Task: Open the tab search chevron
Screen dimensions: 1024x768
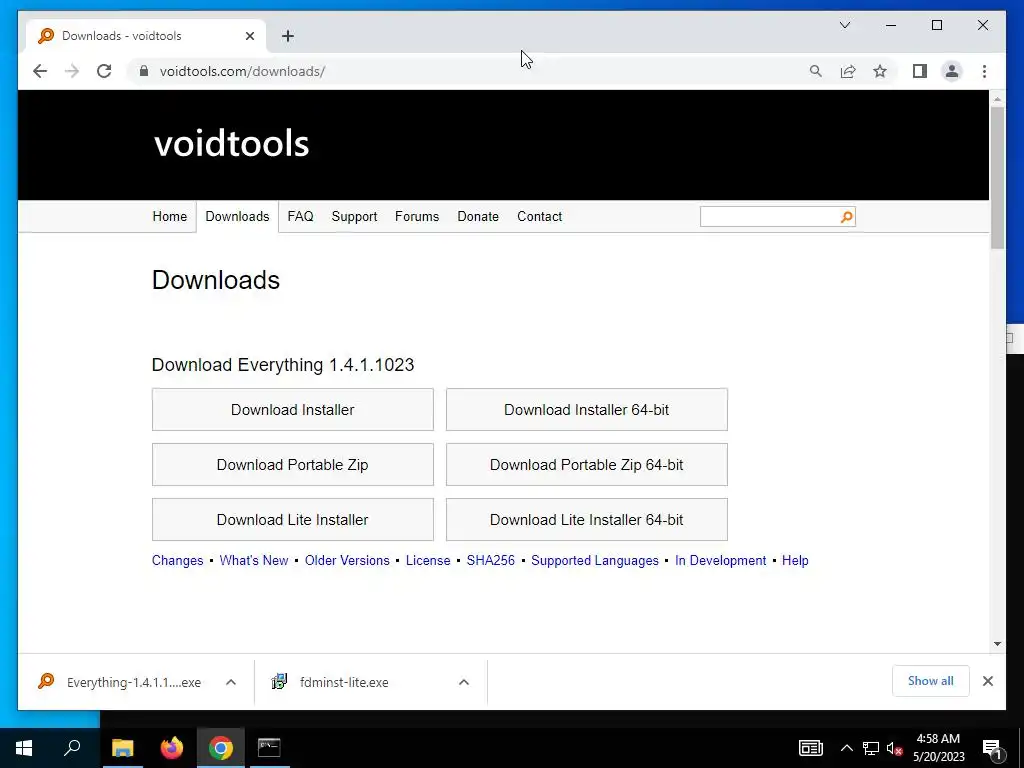Action: click(x=845, y=25)
